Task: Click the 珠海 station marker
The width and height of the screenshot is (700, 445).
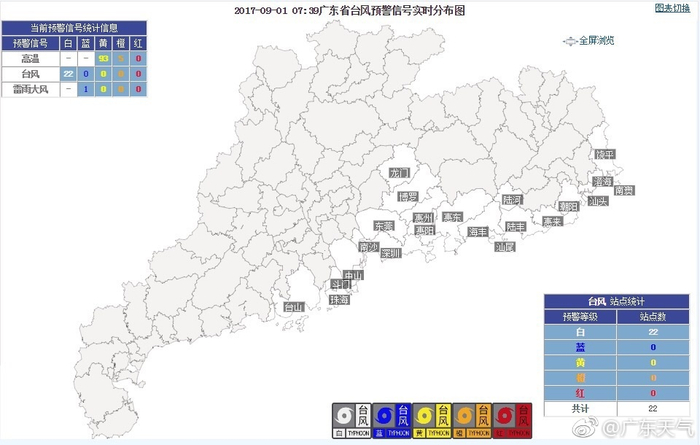Action: click(339, 300)
